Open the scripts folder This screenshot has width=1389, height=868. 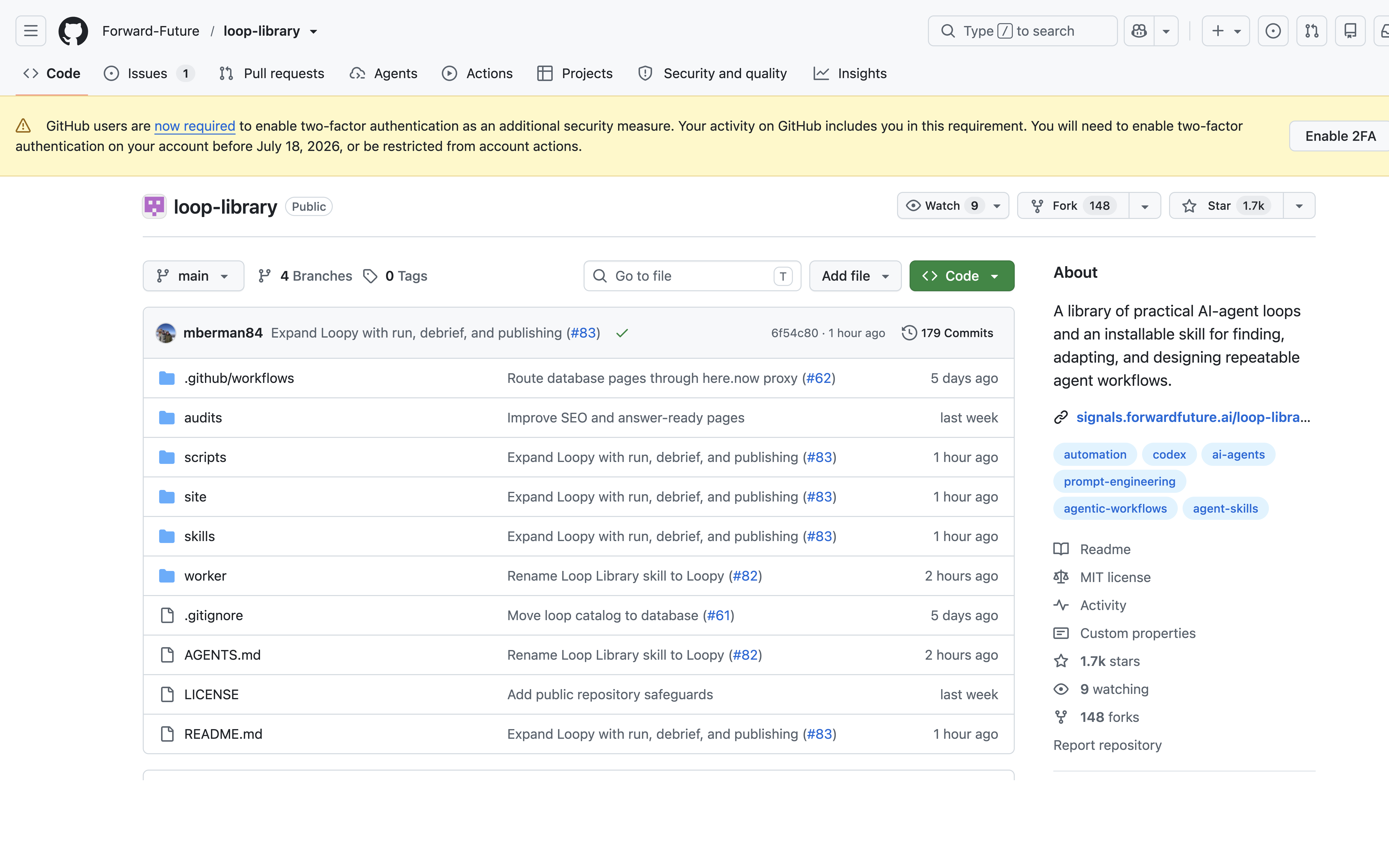point(205,458)
